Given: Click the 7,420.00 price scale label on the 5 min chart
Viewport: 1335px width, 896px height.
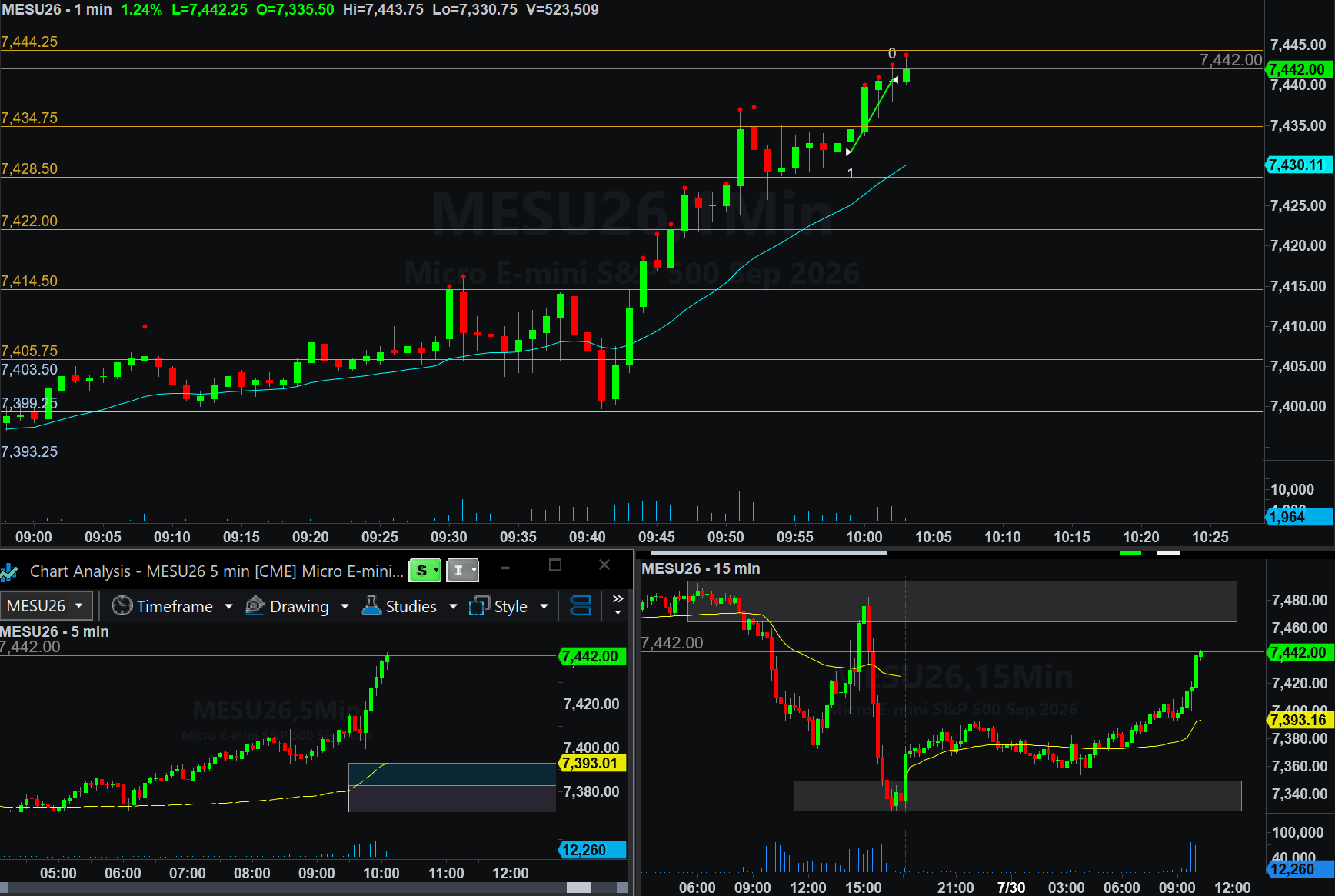Looking at the screenshot, I should (591, 704).
